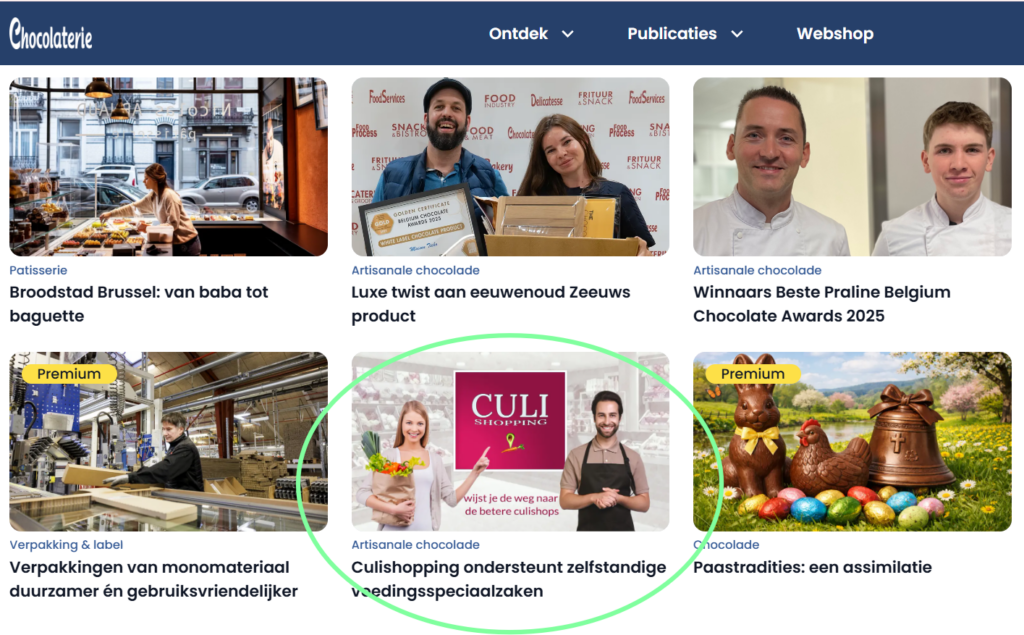Open the two chefs photo thumbnail
1024x635 pixels.
(852, 167)
